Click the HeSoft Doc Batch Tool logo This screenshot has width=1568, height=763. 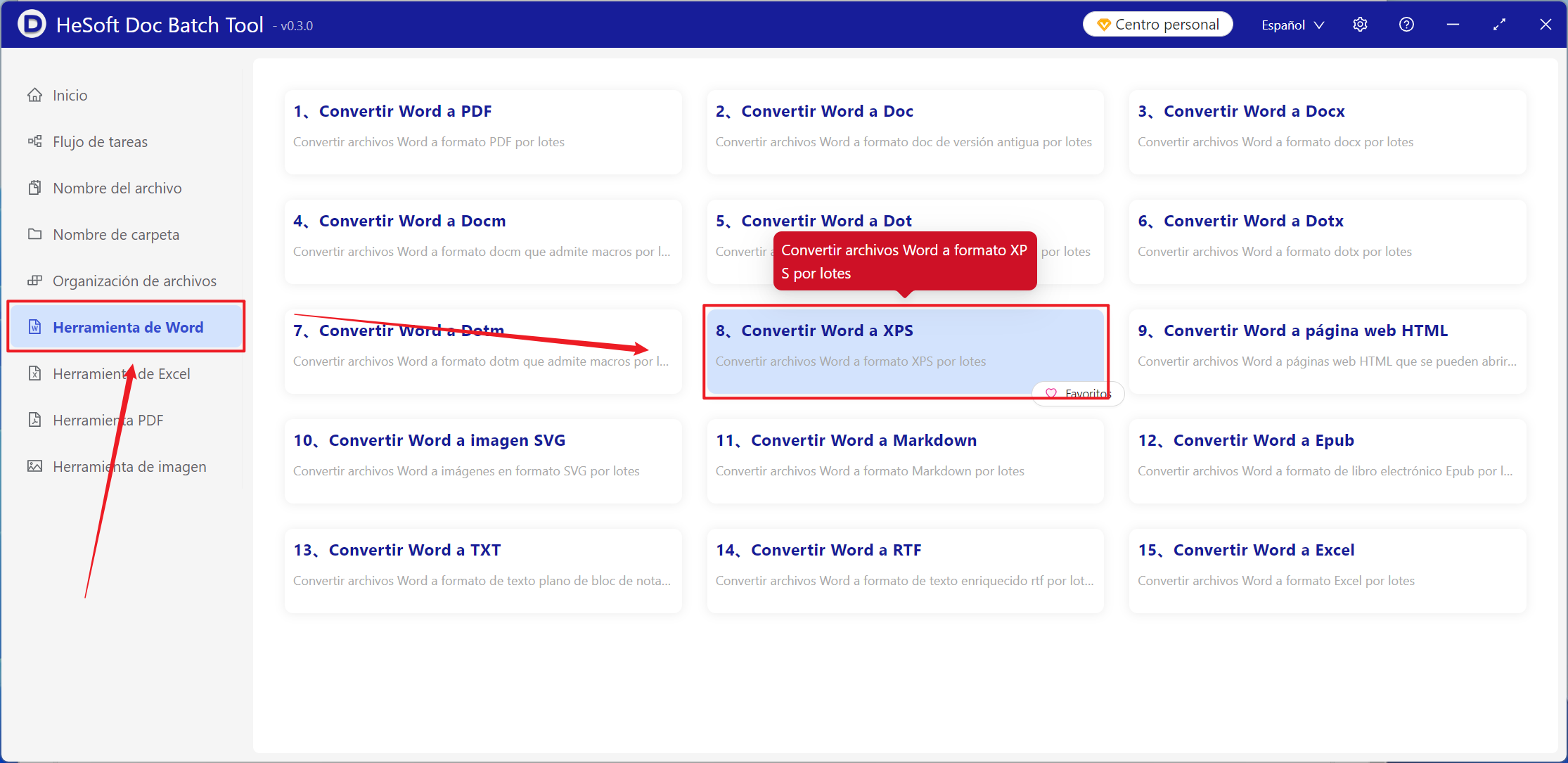[x=32, y=25]
